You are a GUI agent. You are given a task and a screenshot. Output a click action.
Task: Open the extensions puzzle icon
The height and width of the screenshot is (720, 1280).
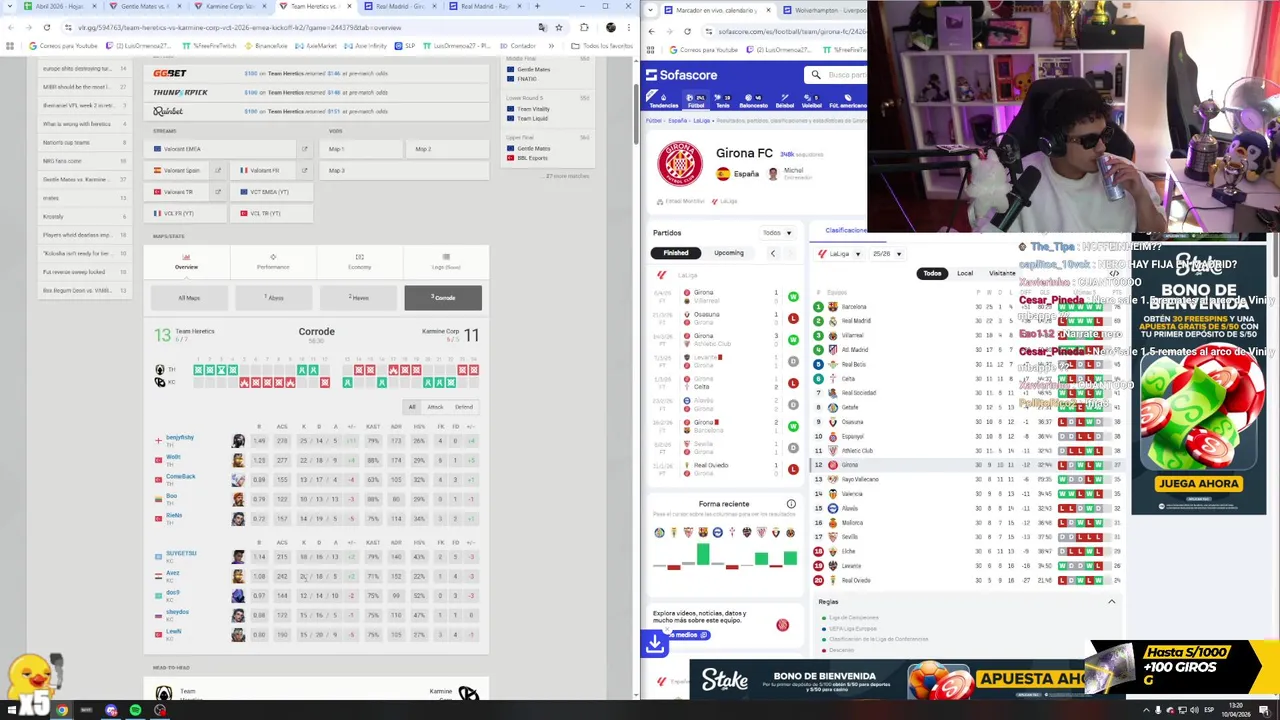click(x=584, y=27)
